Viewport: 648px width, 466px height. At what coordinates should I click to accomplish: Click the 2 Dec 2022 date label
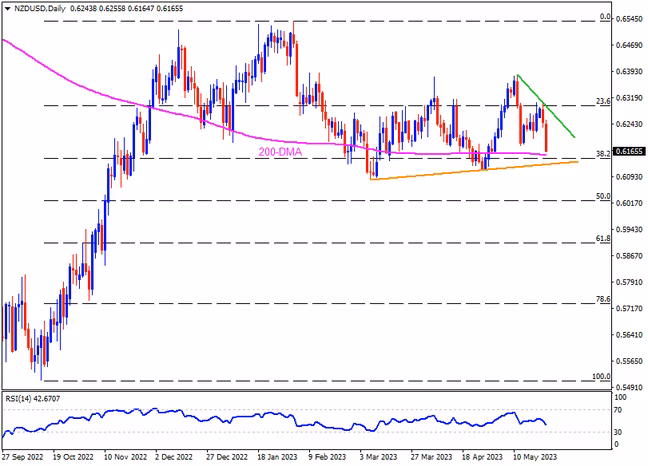(x=174, y=457)
